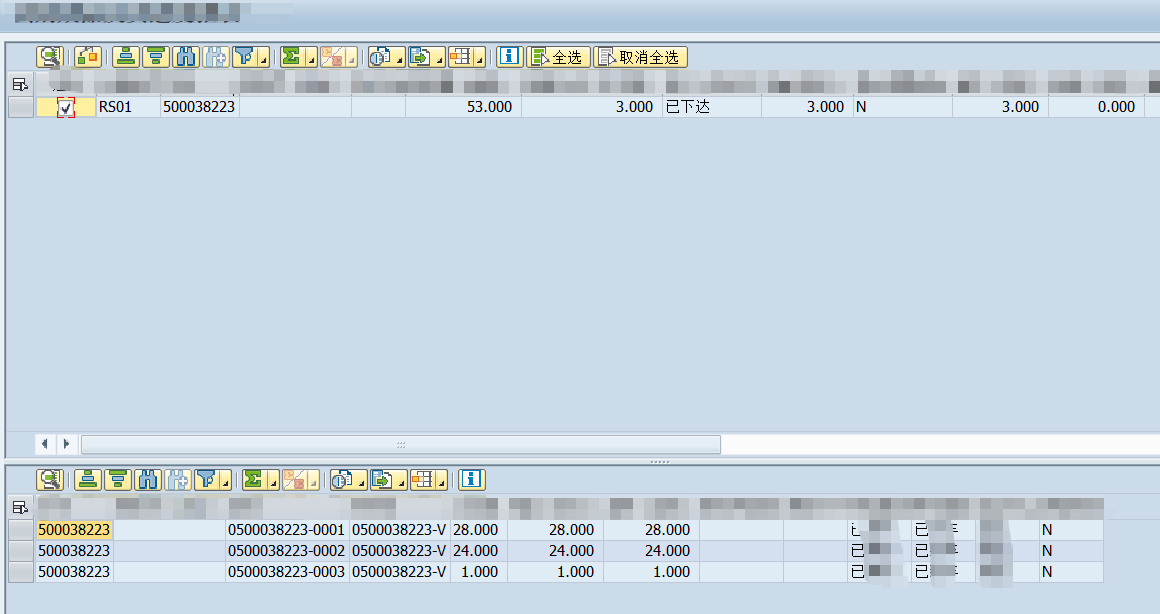Expand Export dropdown arrow in lower toolbar

(x=401, y=482)
